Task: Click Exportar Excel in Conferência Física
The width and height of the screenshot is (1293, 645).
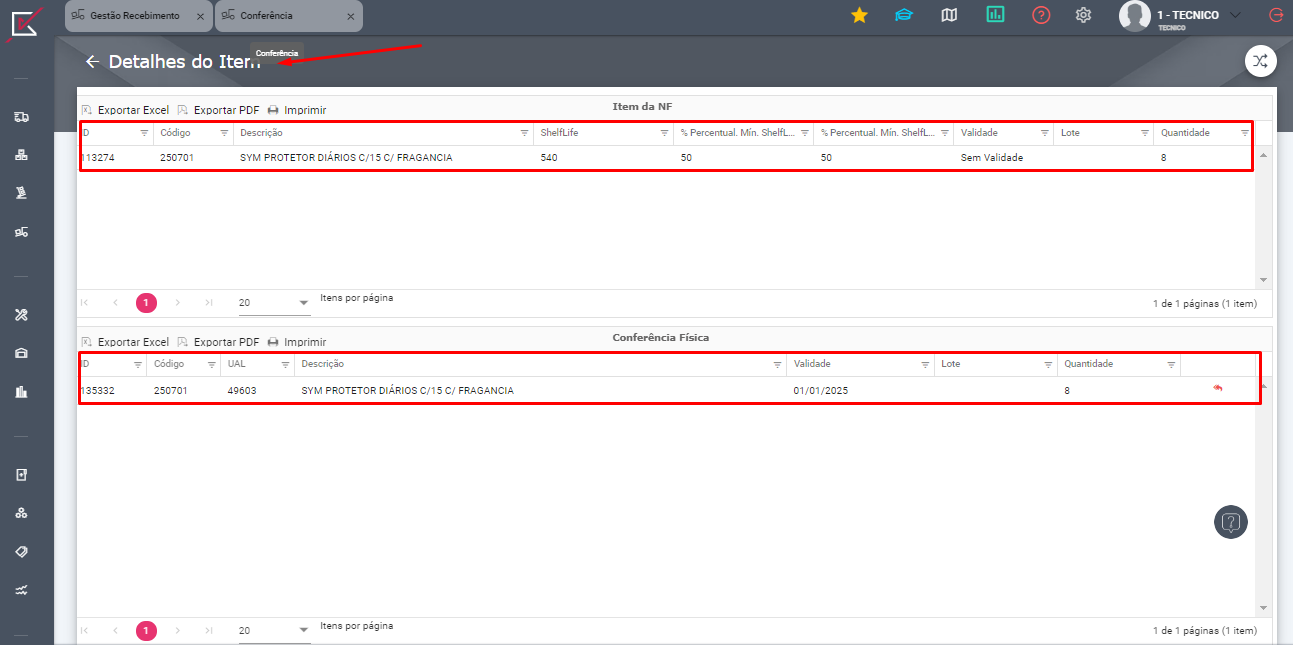Action: [x=125, y=342]
